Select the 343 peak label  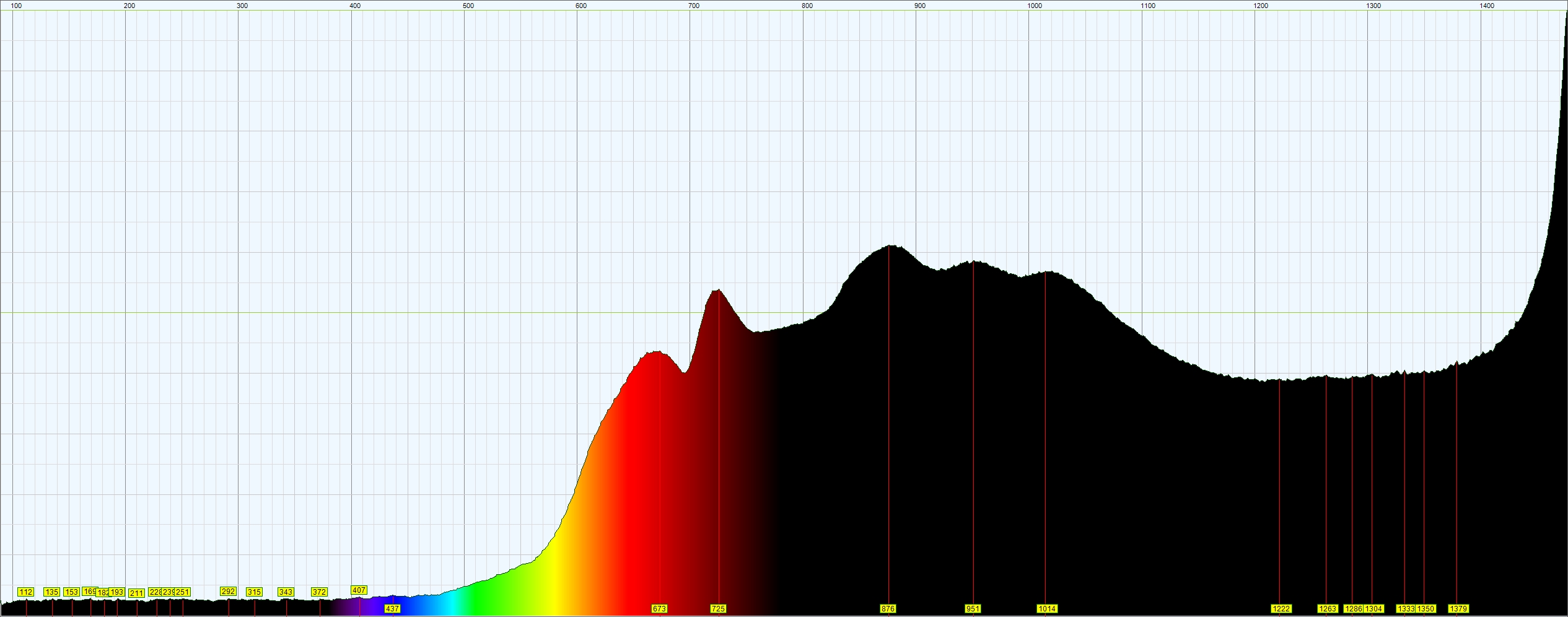tap(286, 592)
